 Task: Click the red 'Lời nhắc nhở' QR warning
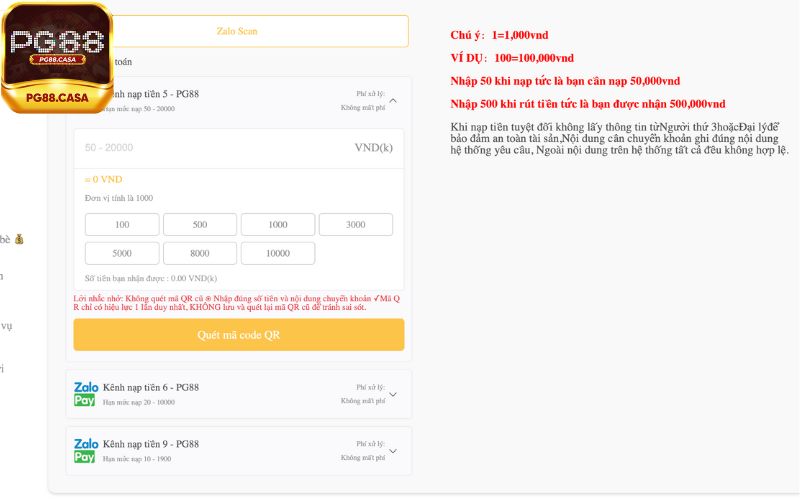pos(237,303)
